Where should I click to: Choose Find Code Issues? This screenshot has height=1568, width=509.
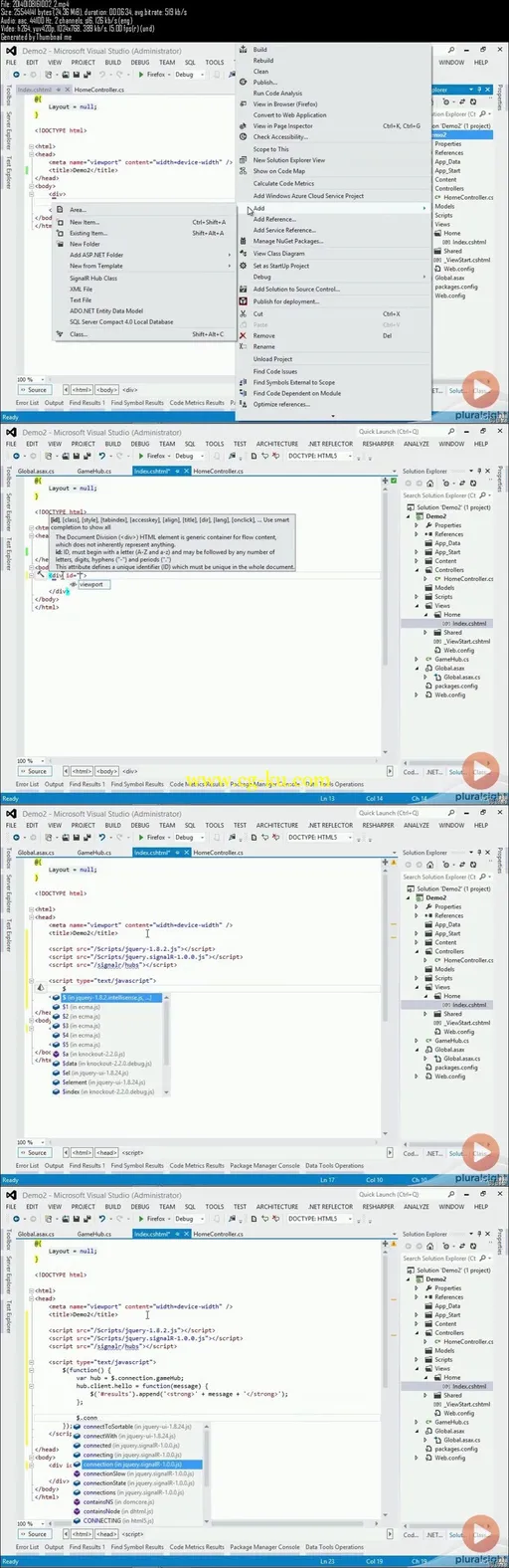tap(274, 371)
